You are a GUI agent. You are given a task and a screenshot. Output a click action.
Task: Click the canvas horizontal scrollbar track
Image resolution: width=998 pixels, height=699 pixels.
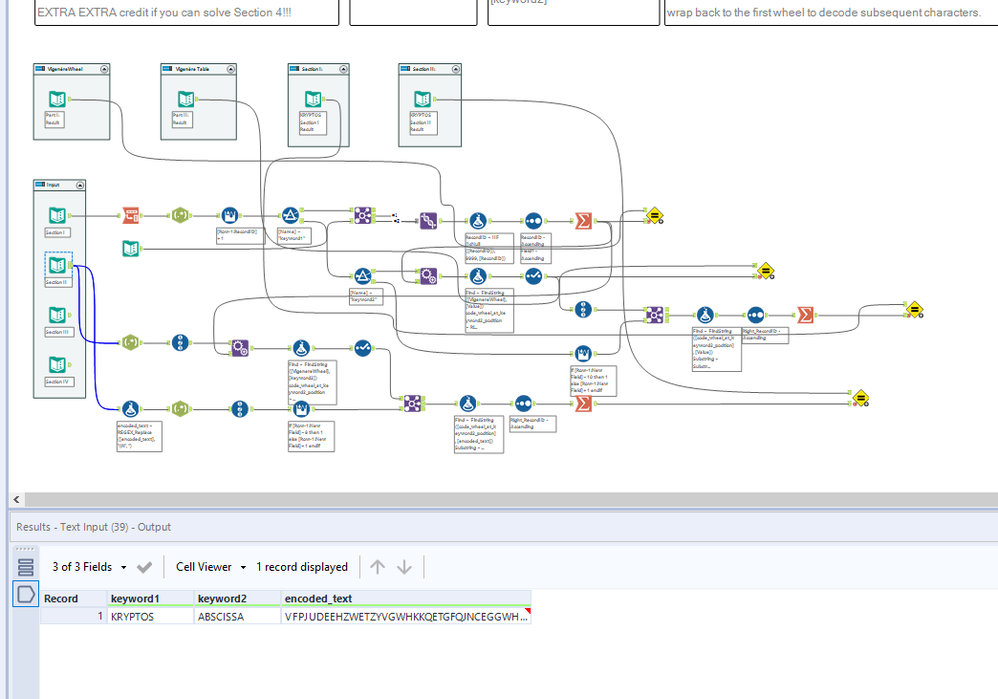(509, 500)
